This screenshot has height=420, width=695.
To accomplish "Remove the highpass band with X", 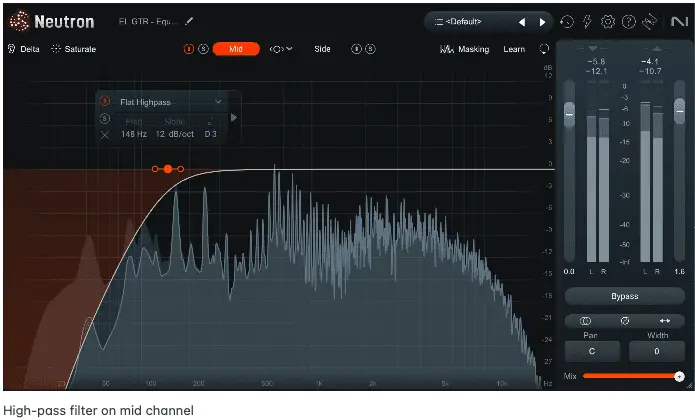I will tap(105, 135).
